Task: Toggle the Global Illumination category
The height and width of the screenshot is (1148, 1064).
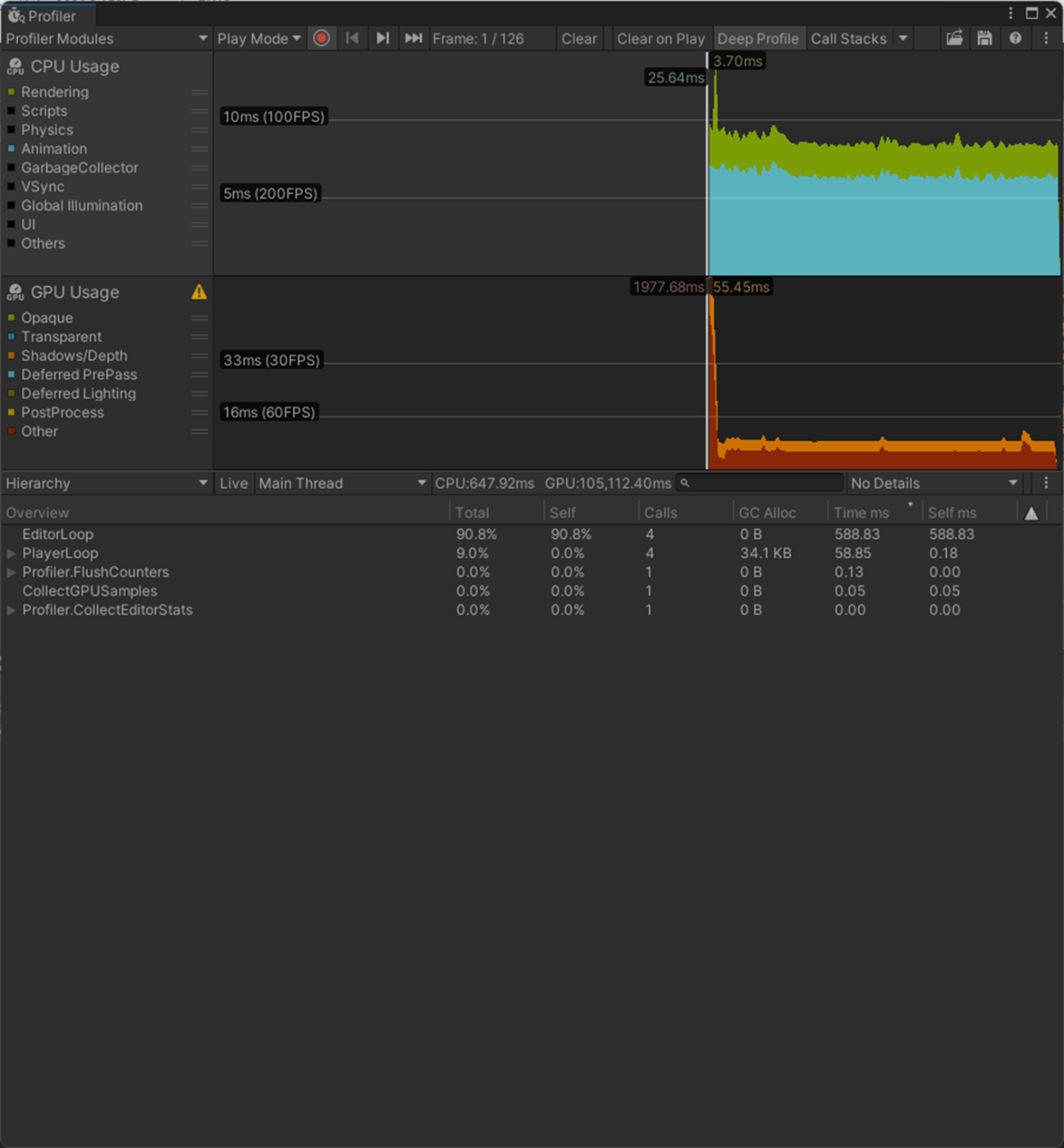Action: [11, 205]
